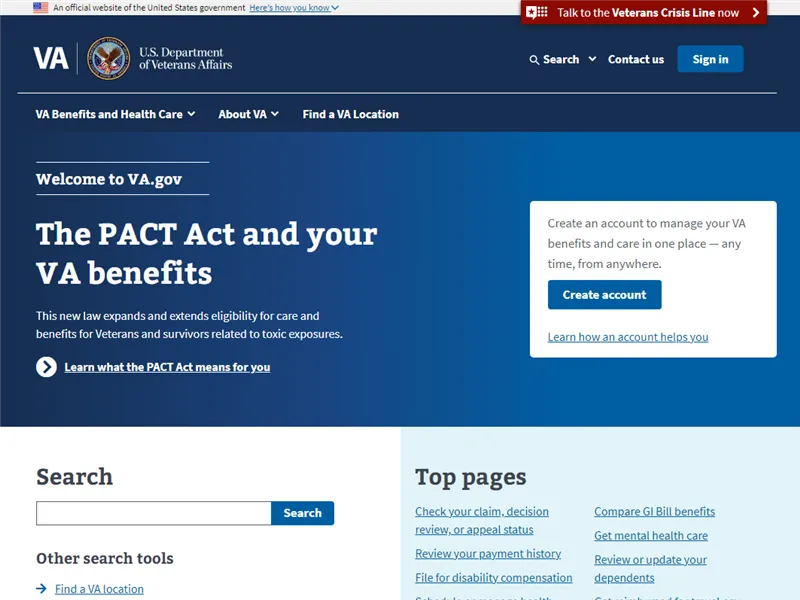Viewport: 800px width, 600px height.
Task: Open the VA Benefits and Health Care menu
Action: pyautogui.click(x=115, y=114)
